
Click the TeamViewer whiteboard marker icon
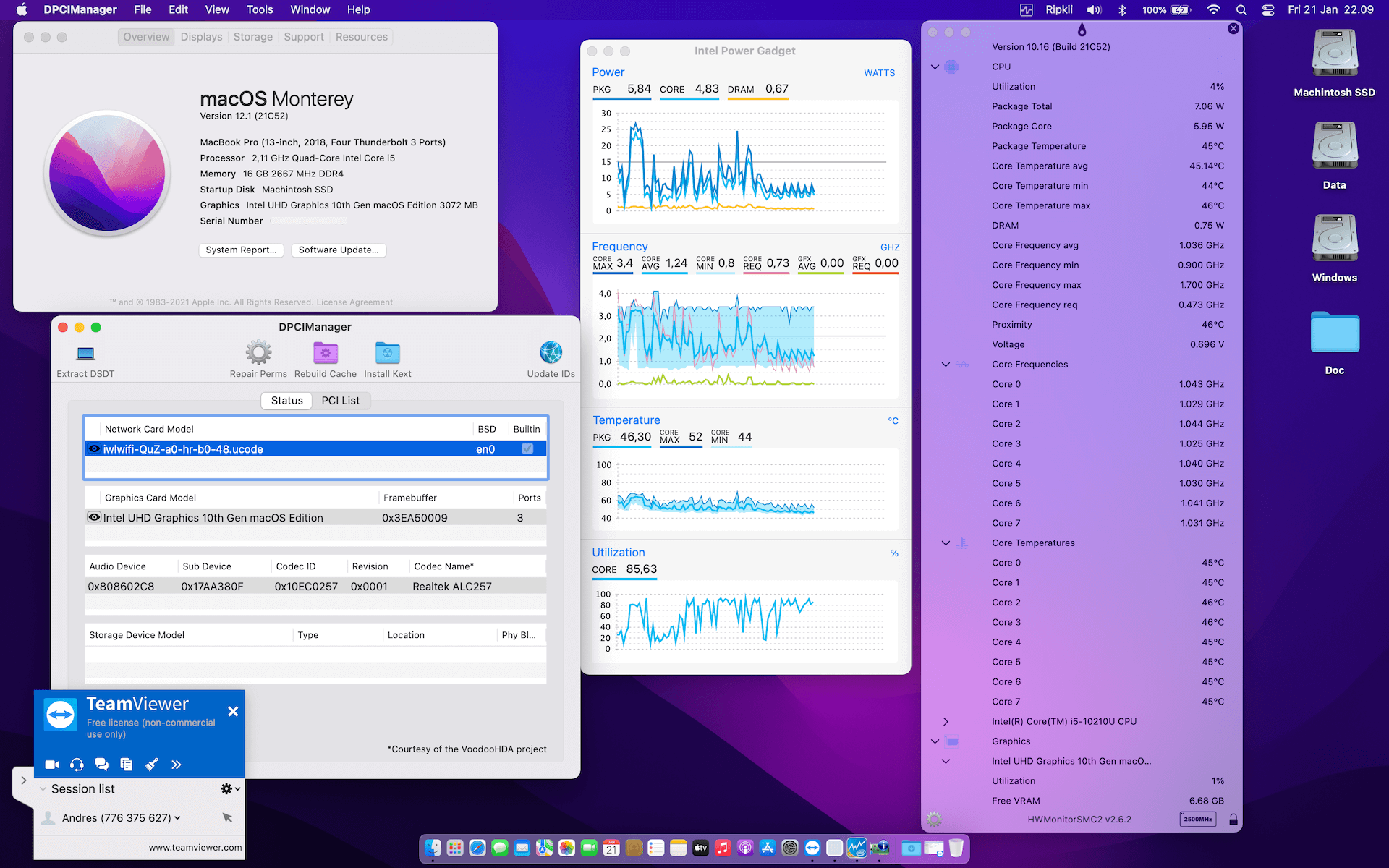click(151, 765)
